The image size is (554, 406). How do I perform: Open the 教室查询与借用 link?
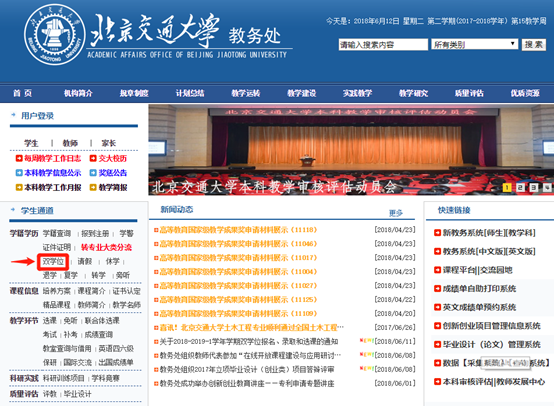tap(67, 348)
